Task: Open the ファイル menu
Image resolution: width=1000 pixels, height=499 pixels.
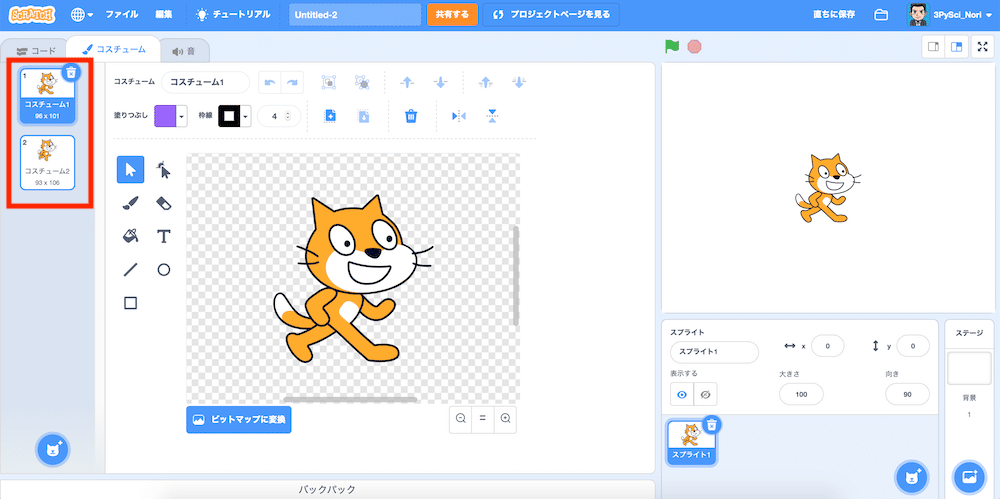Action: tap(121, 14)
